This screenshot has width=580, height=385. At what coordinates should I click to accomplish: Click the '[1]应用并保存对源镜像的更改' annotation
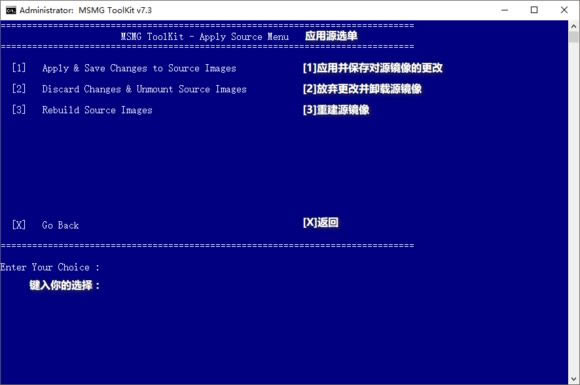(x=372, y=68)
